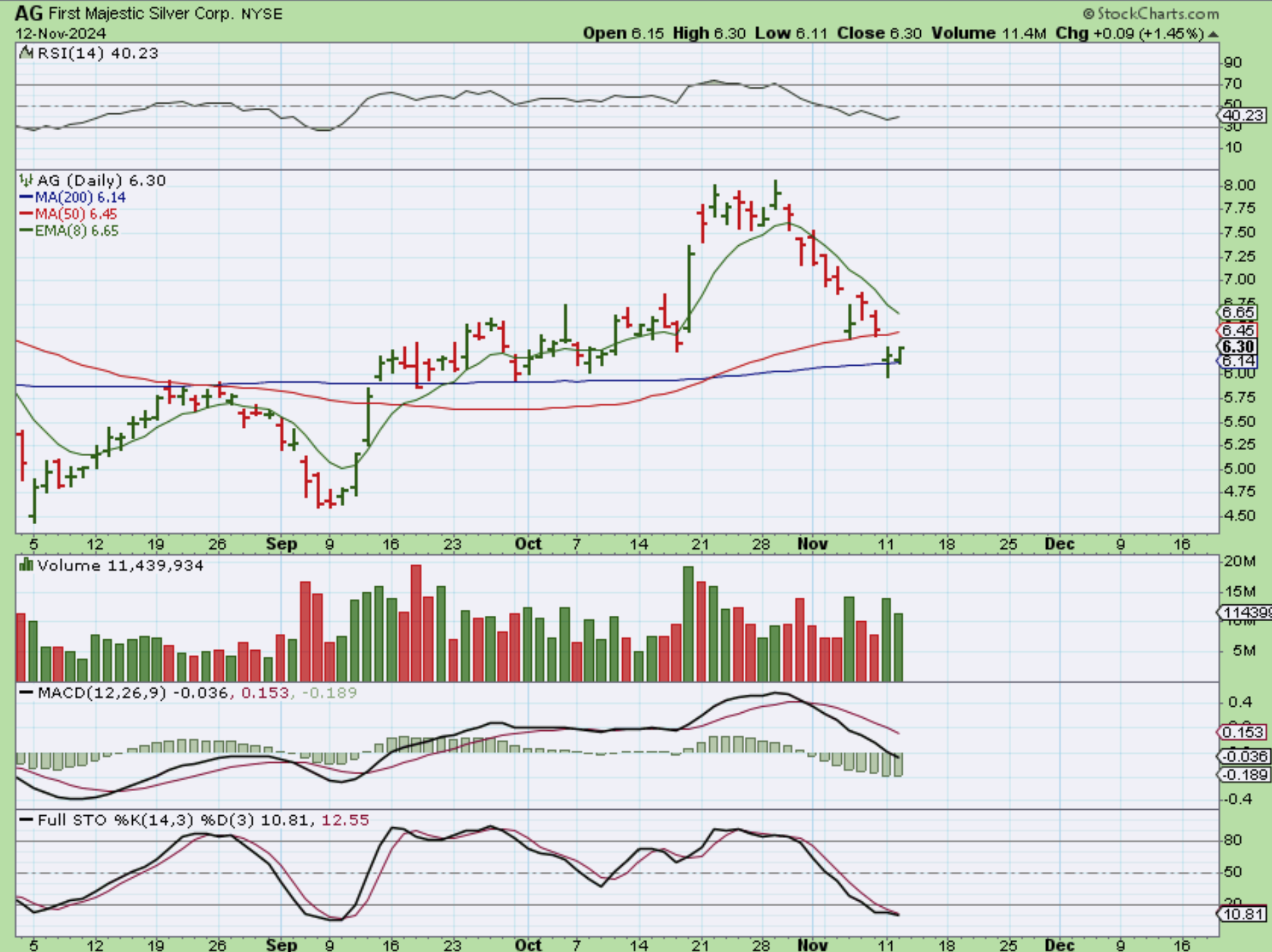
Task: Click the NYSE exchange label
Action: pos(262,13)
